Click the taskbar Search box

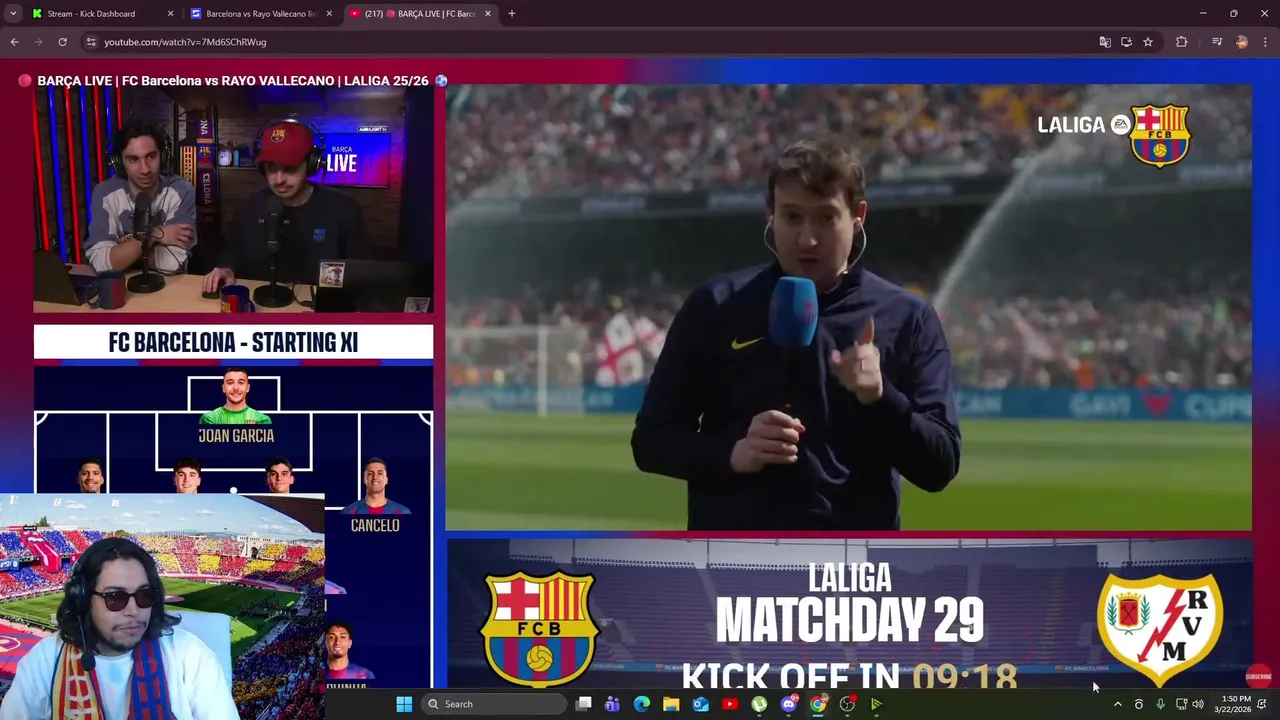click(493, 704)
